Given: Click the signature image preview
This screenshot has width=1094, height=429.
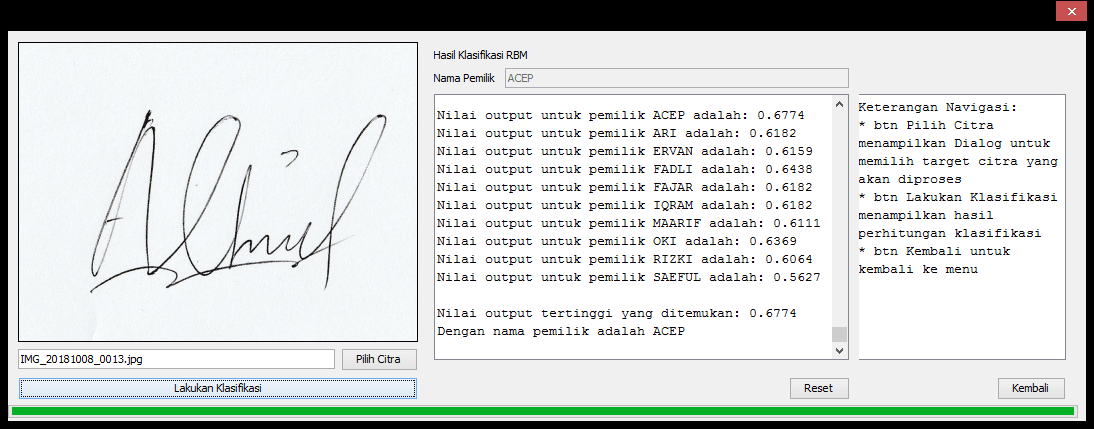Looking at the screenshot, I should [x=217, y=192].
